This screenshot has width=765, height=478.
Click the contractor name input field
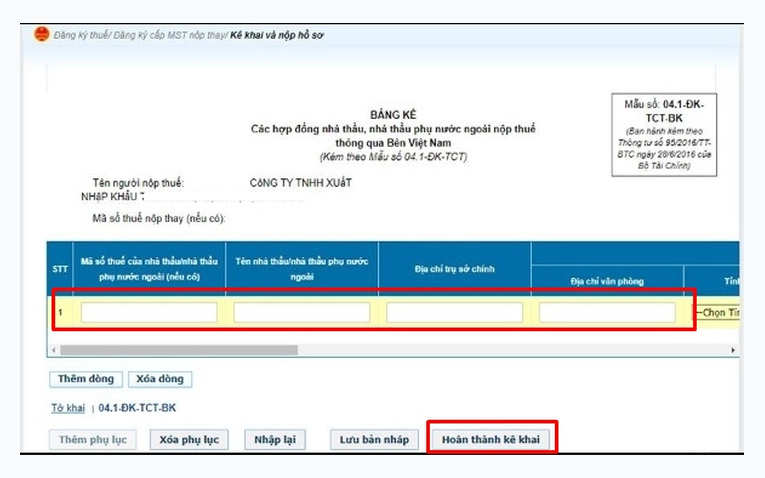(x=302, y=312)
